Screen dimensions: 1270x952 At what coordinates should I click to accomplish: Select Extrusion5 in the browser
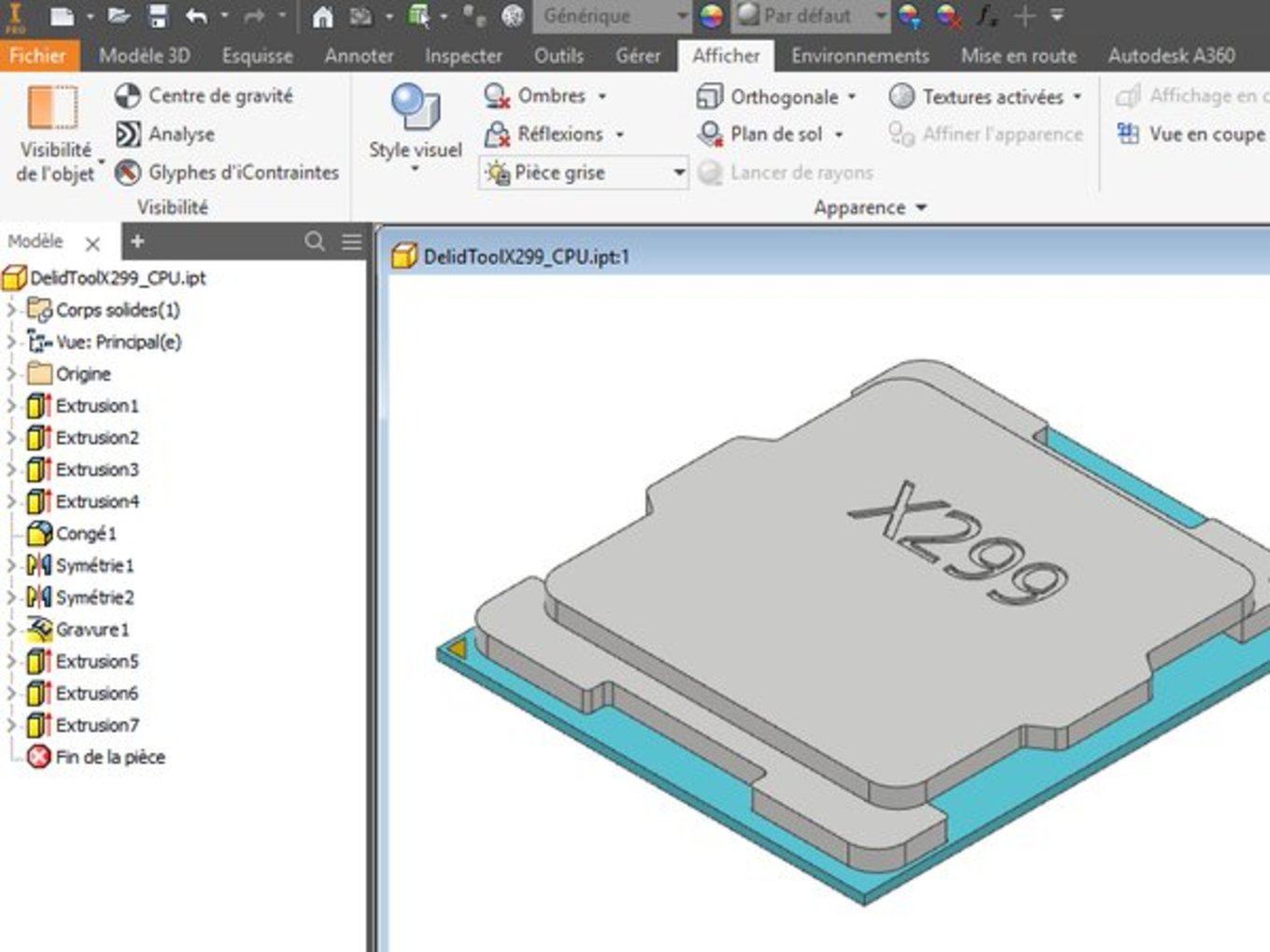pos(97,662)
